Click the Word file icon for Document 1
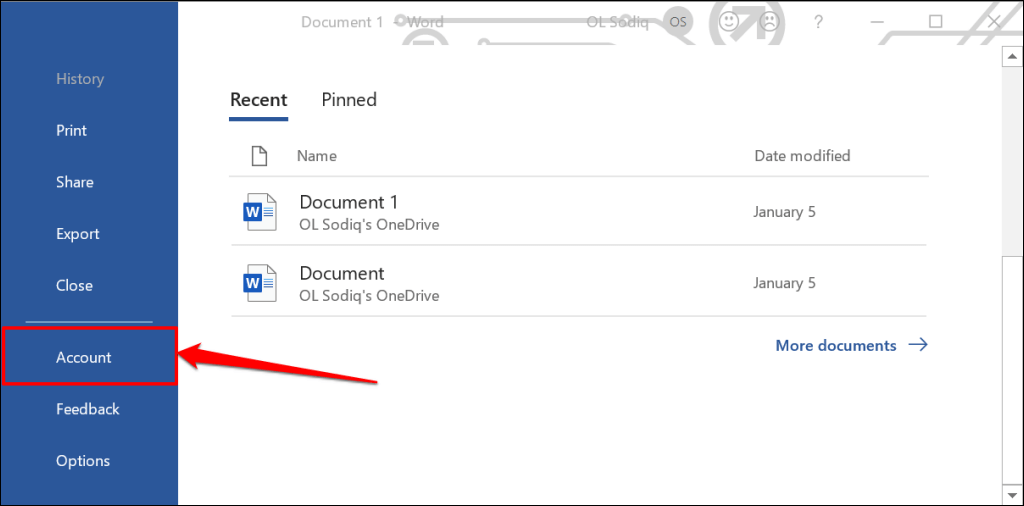This screenshot has width=1024, height=506. coord(259,212)
